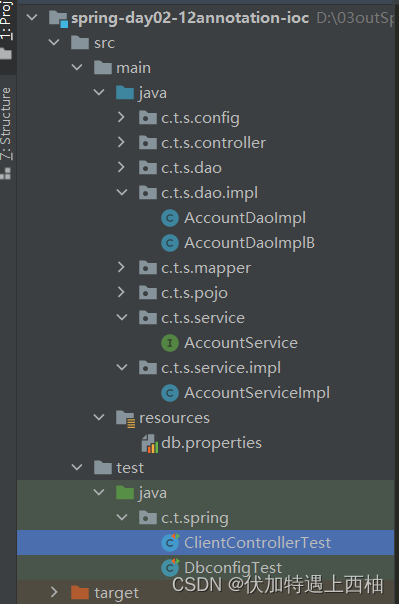Viewport: 399px width, 604px height.
Task: Select the AccountDaoImpl file name
Action: 245,218
